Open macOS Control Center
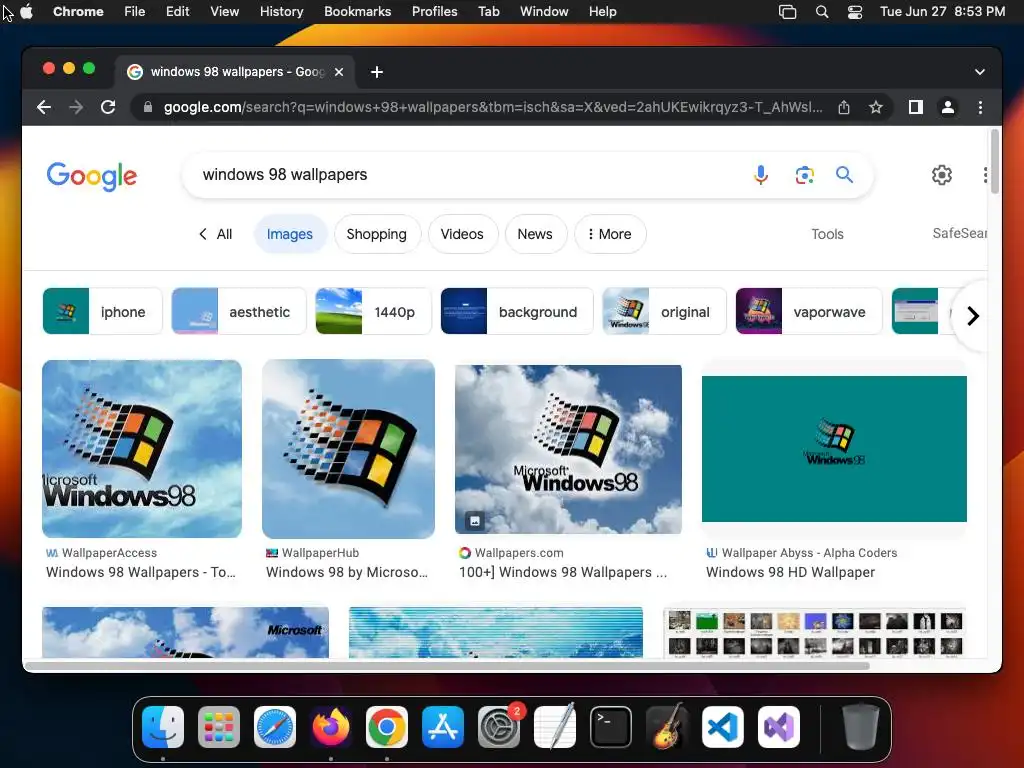The height and width of the screenshot is (768, 1024). 854,12
